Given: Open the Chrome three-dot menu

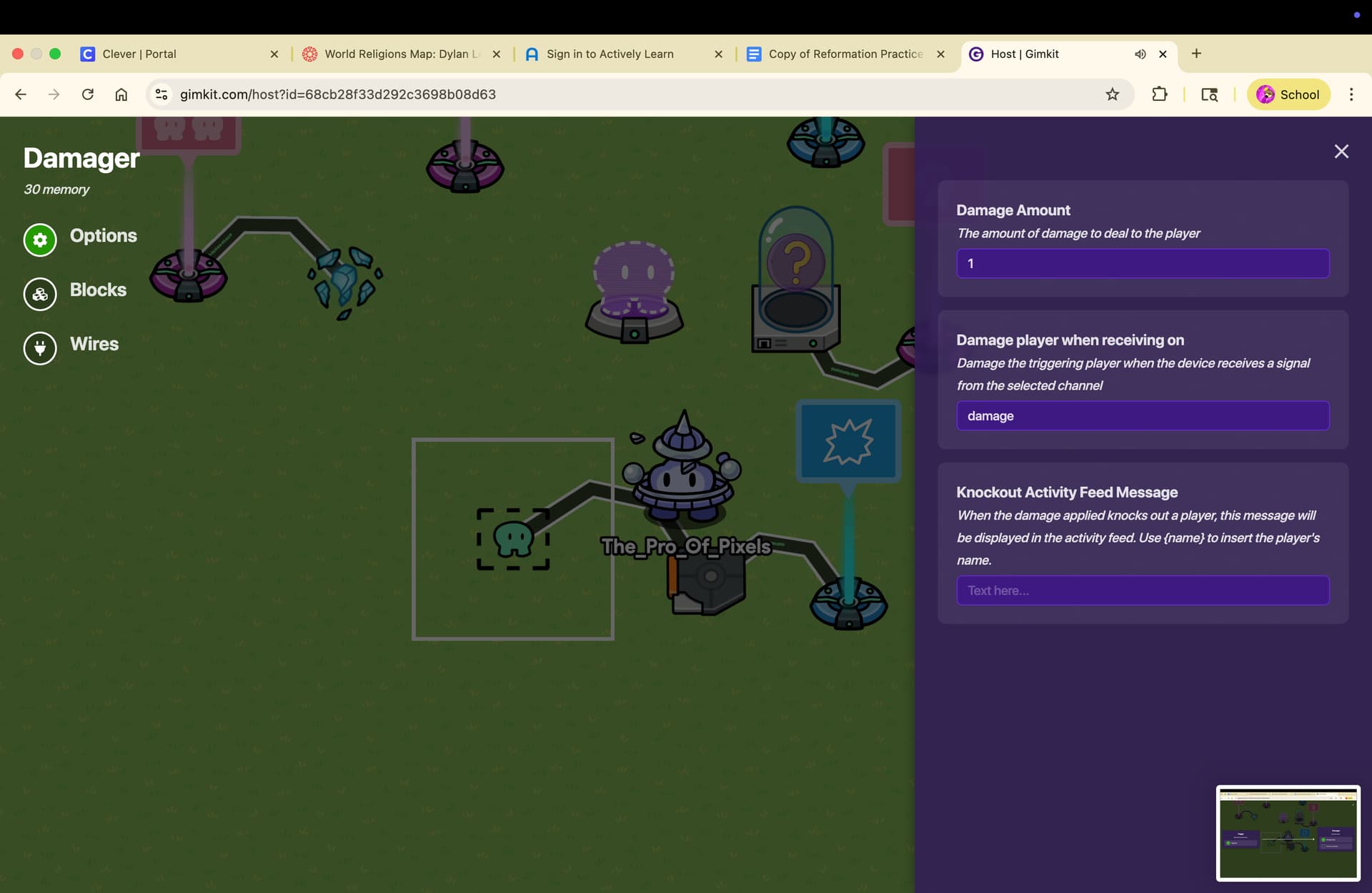Looking at the screenshot, I should (x=1351, y=94).
